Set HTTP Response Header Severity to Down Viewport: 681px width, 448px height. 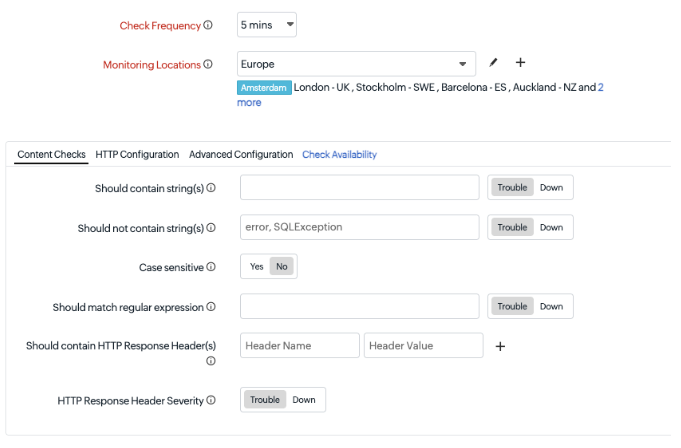pos(304,400)
